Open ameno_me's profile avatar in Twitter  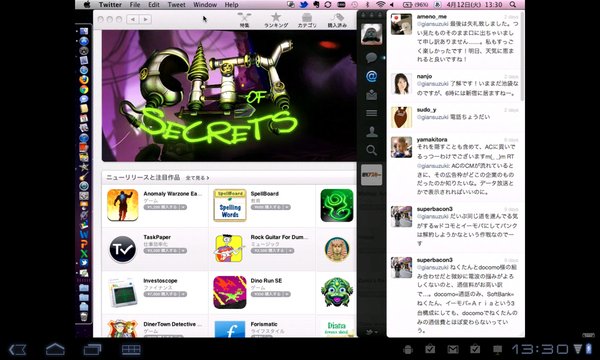401,24
